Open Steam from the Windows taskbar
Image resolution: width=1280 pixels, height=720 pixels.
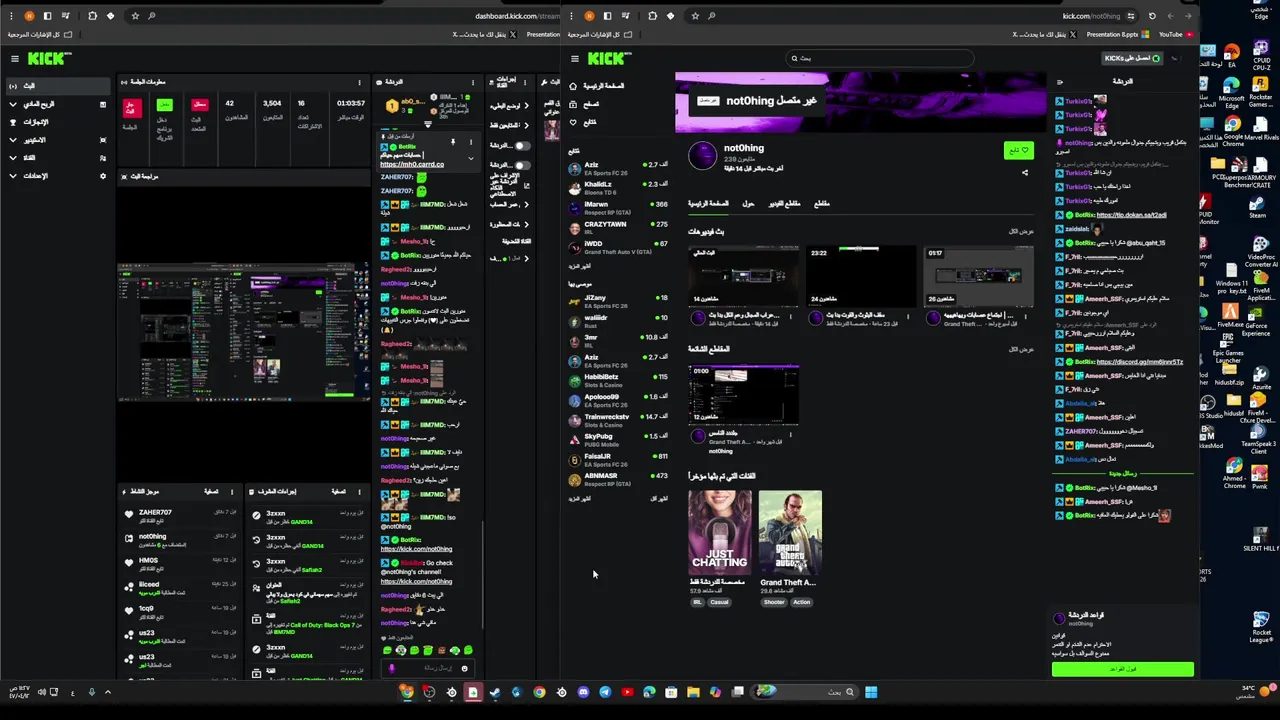pyautogui.click(x=495, y=692)
